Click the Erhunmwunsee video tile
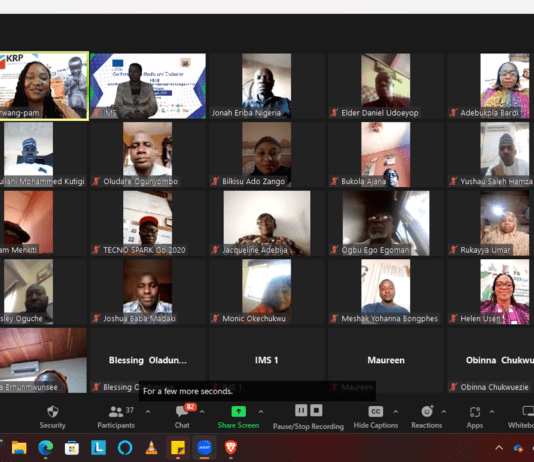 [43, 360]
